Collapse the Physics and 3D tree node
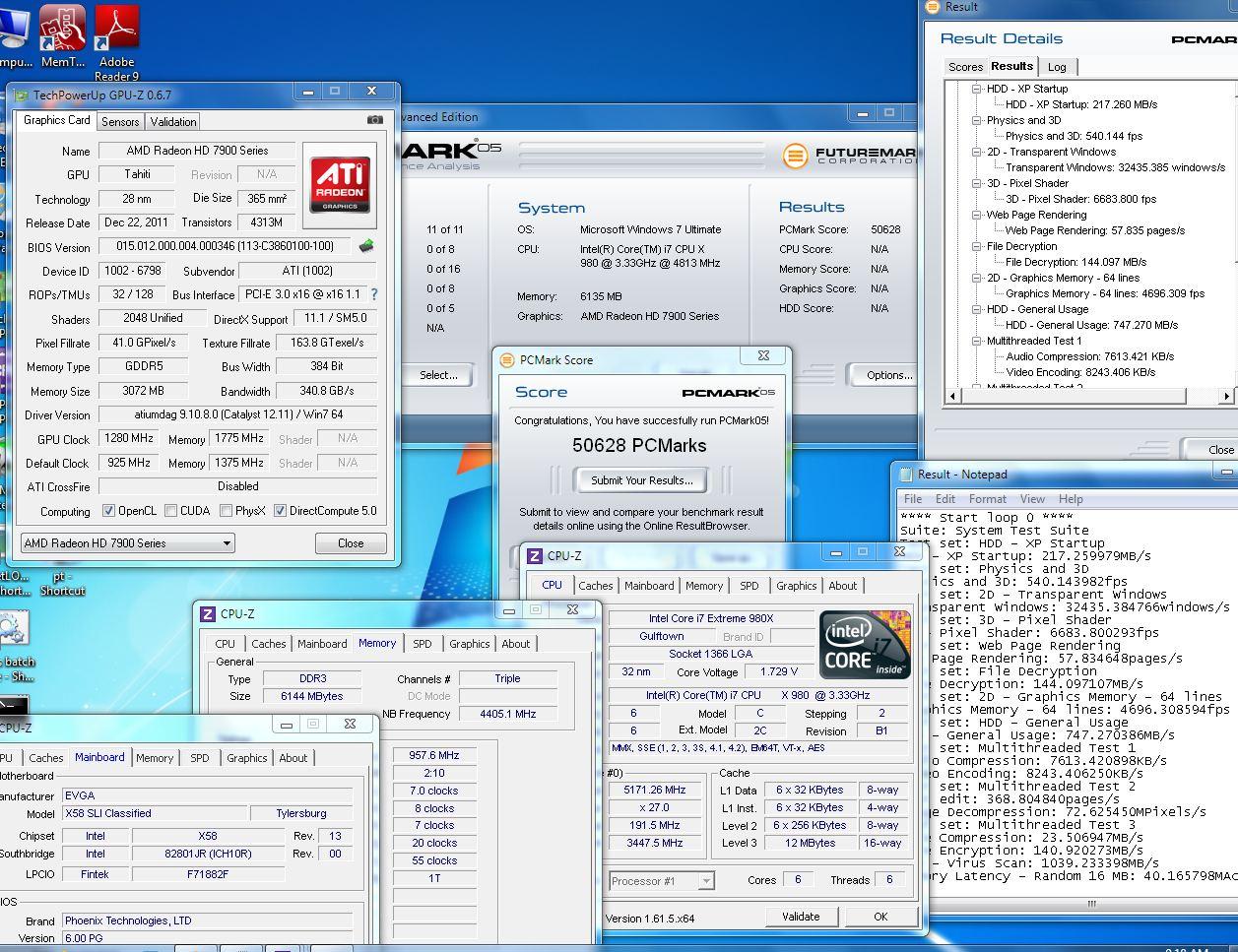This screenshot has width=1238, height=952. [x=976, y=120]
